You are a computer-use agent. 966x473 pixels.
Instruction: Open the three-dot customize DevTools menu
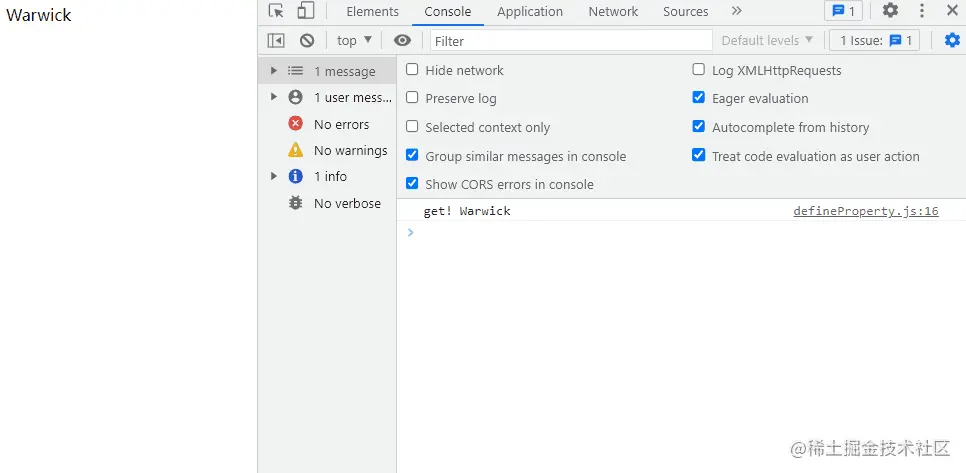click(x=922, y=10)
